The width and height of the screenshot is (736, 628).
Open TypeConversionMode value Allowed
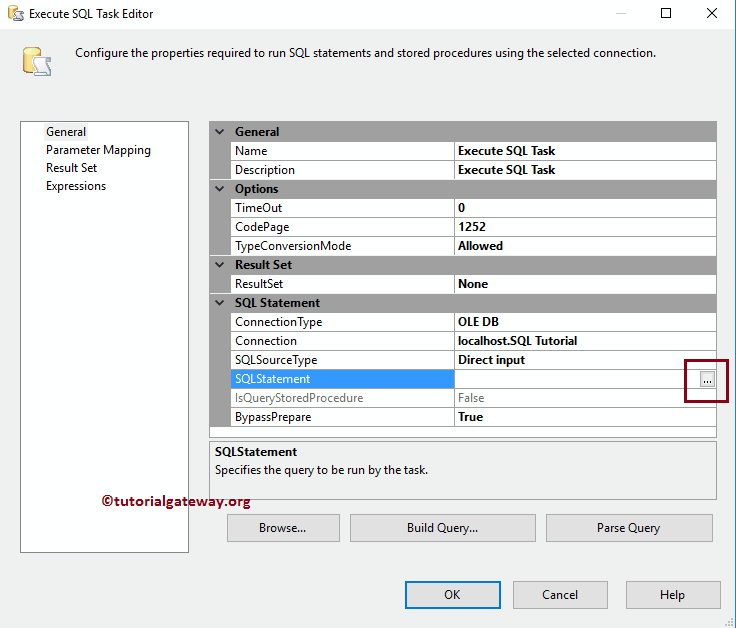pos(585,246)
